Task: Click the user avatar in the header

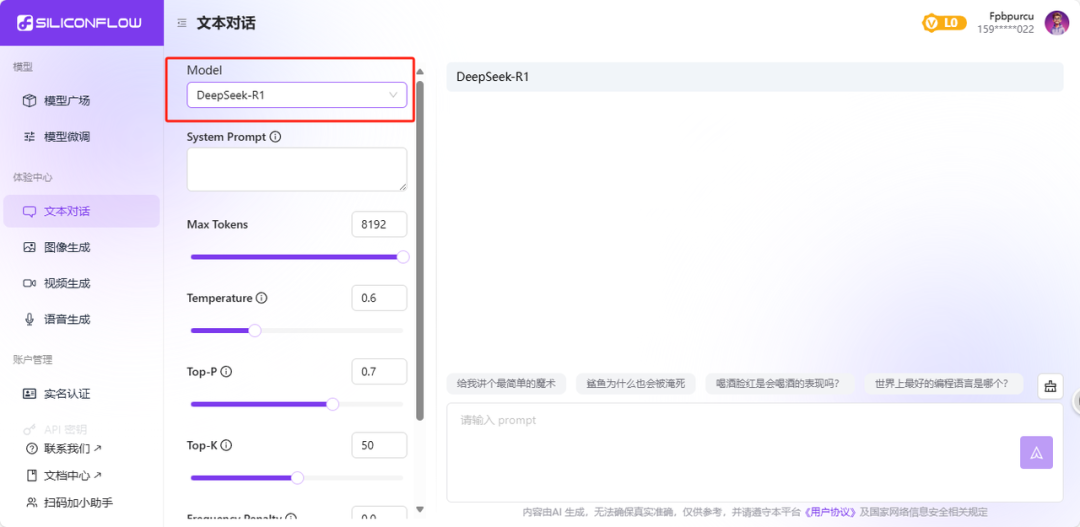Action: click(1057, 23)
